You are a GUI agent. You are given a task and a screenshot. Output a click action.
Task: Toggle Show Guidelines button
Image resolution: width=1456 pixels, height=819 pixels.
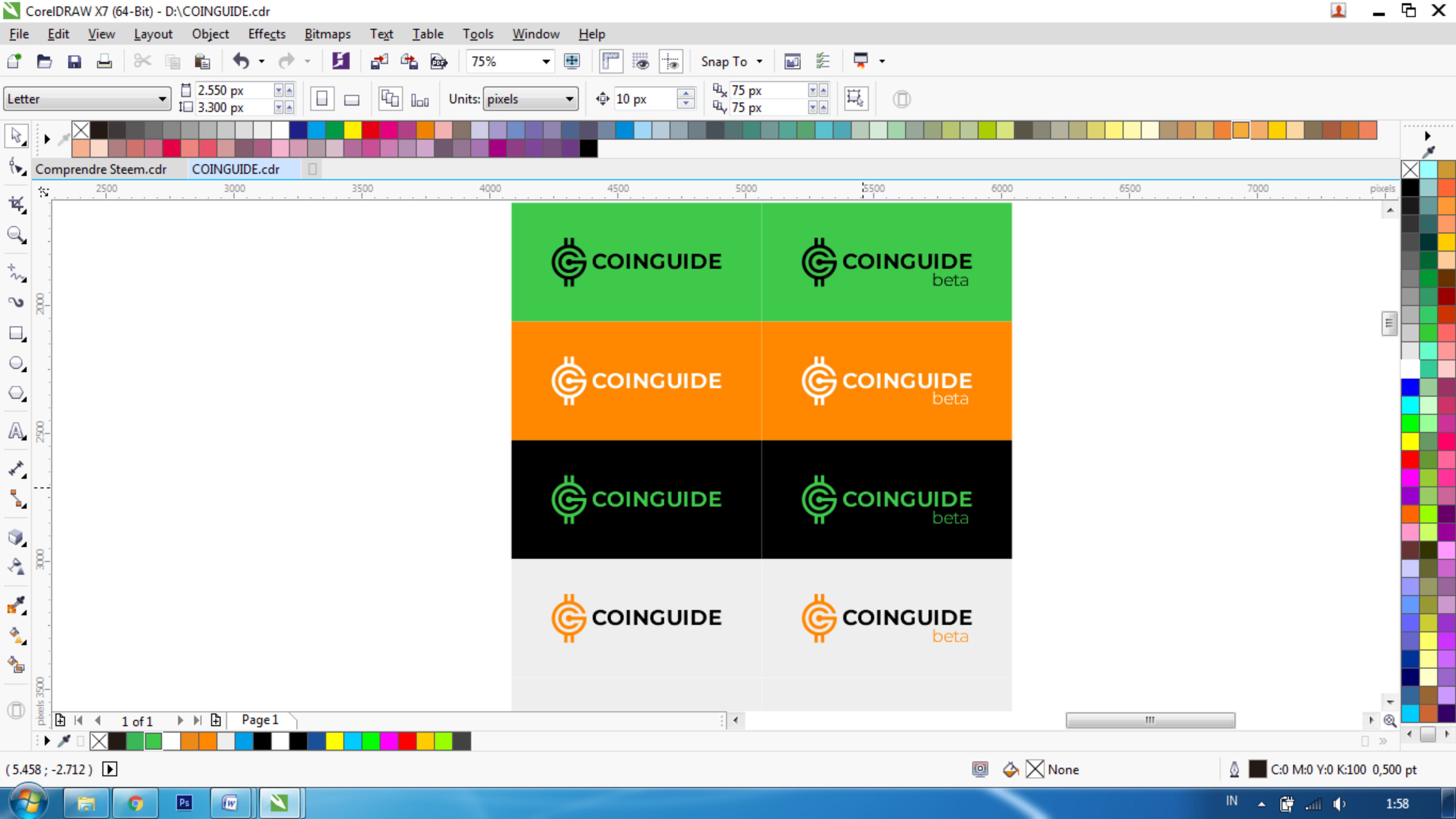coord(671,61)
